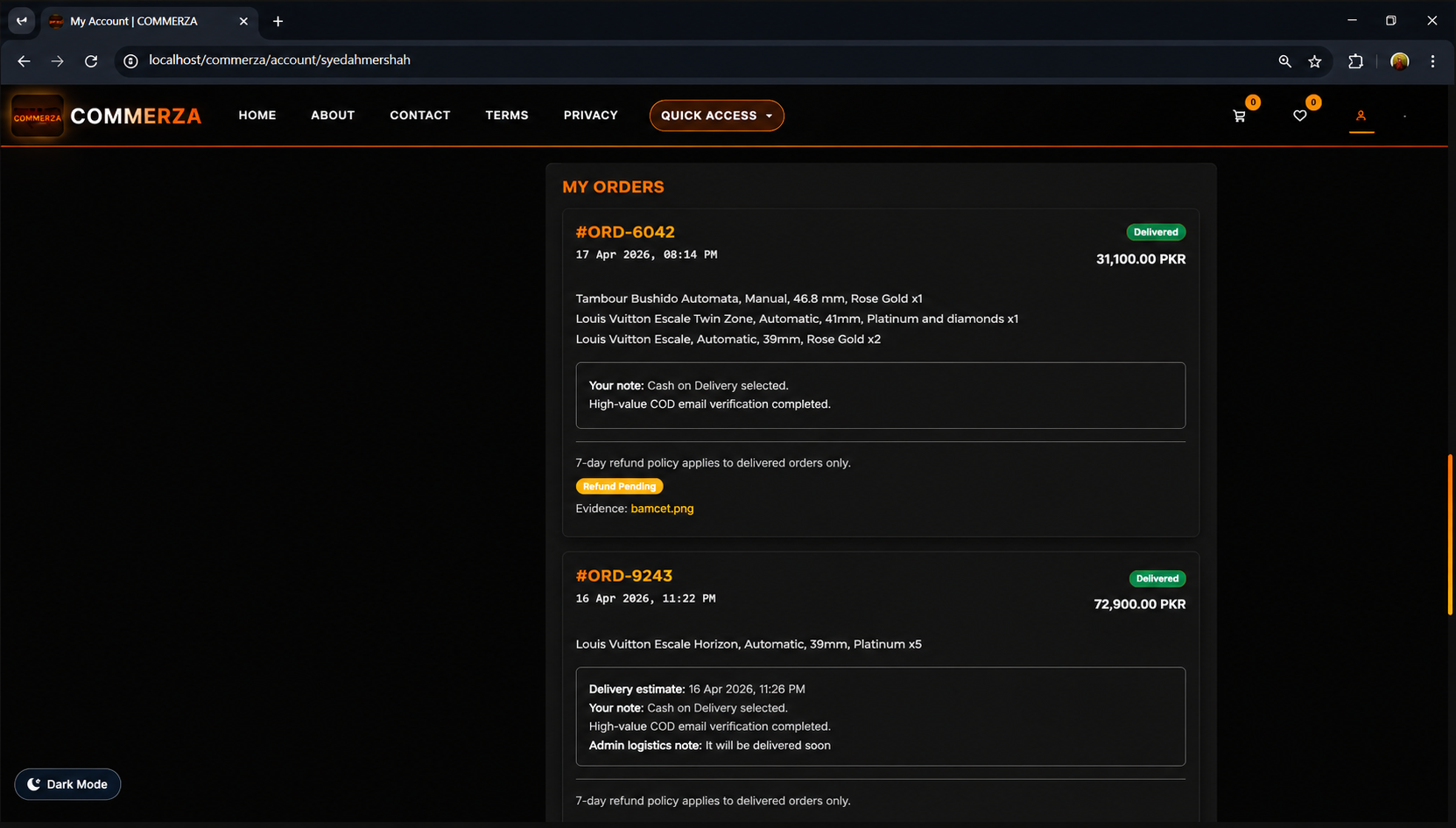This screenshot has height=828, width=1456.
Task: Bookmark this page with star icon
Action: click(x=1314, y=60)
